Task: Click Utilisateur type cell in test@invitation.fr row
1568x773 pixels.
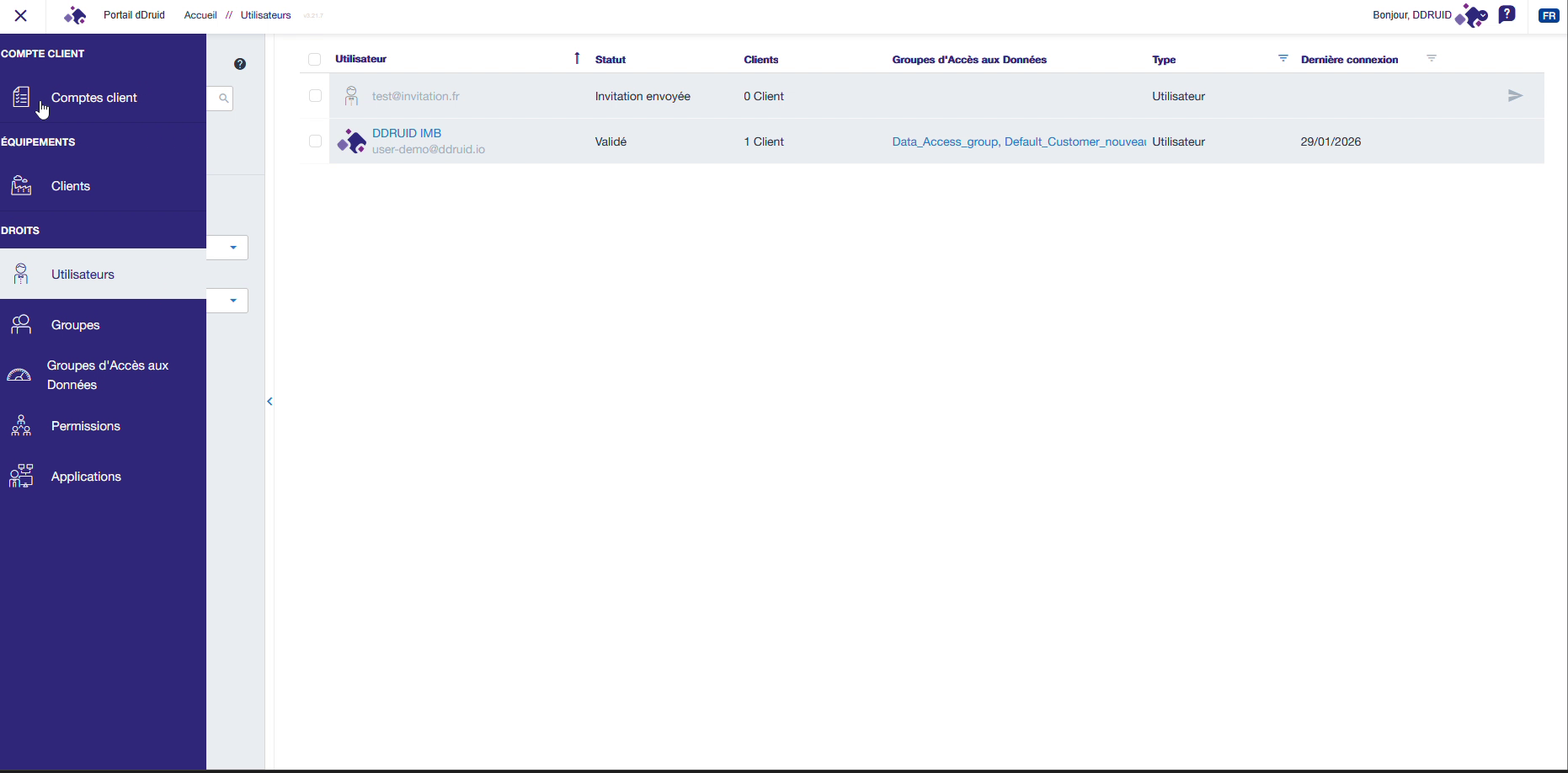Action: (x=1178, y=96)
